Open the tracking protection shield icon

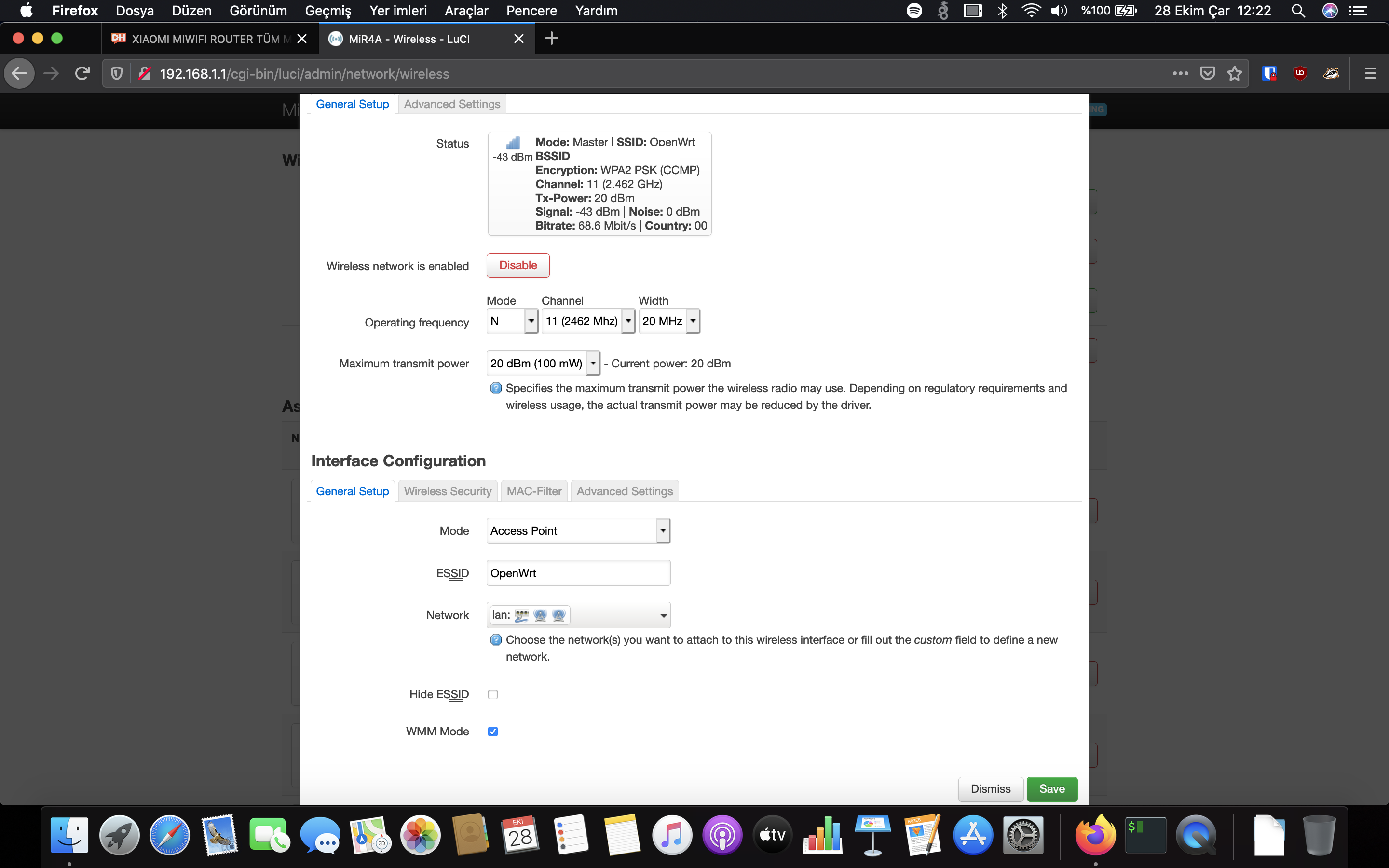pos(117,73)
